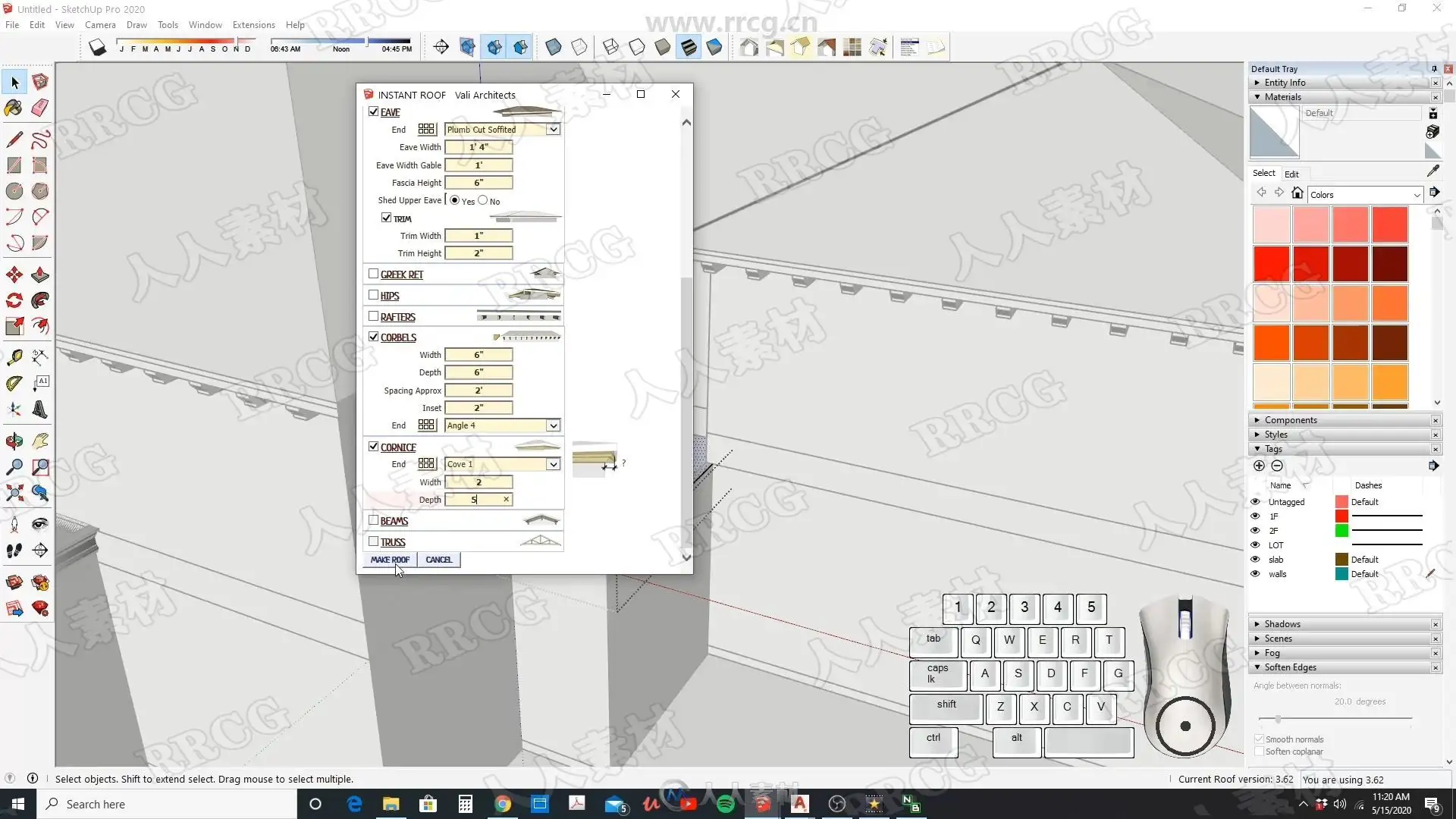Image resolution: width=1456 pixels, height=819 pixels.
Task: Click the sample paint eyedropper icon
Action: (1432, 171)
